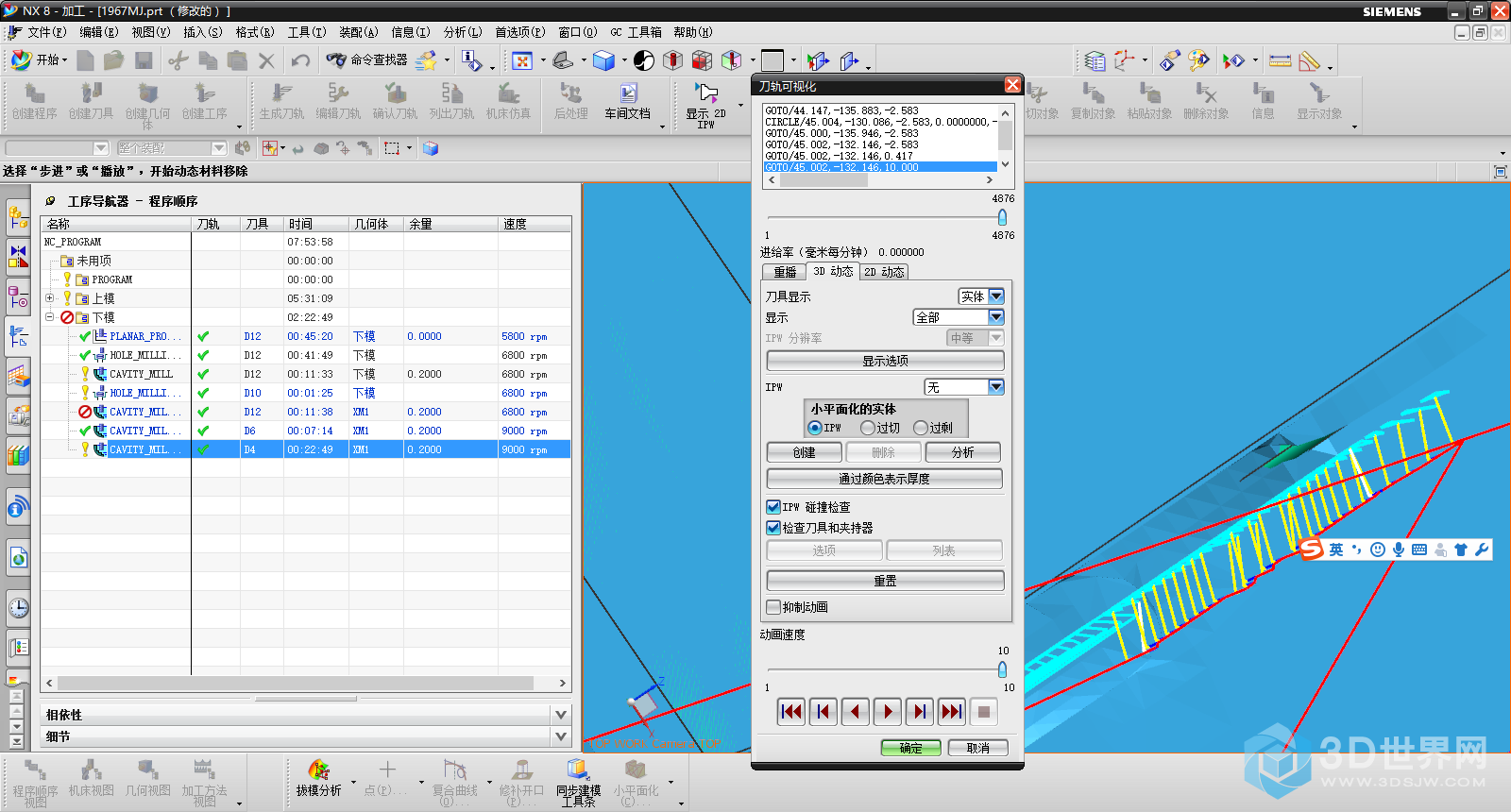Screen dimensions: 1511x812
Task: Open the 编辑 Edit menu
Action: (98, 32)
